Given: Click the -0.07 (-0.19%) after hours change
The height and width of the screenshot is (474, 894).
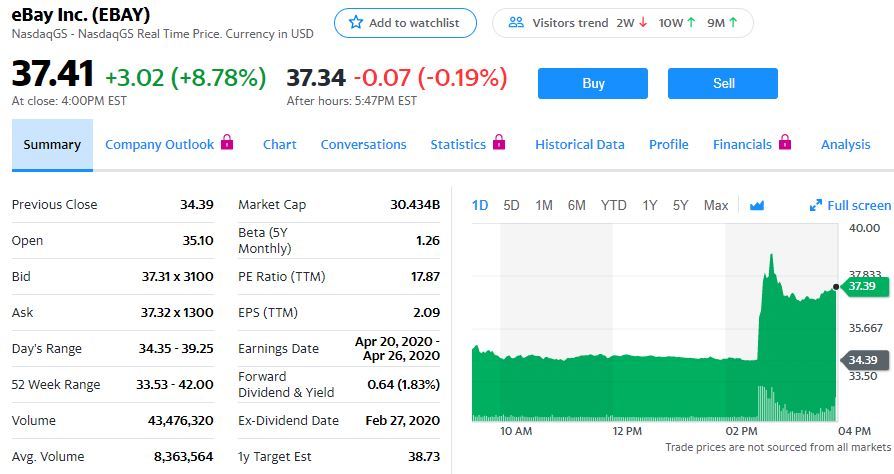Looking at the screenshot, I should [x=430, y=78].
